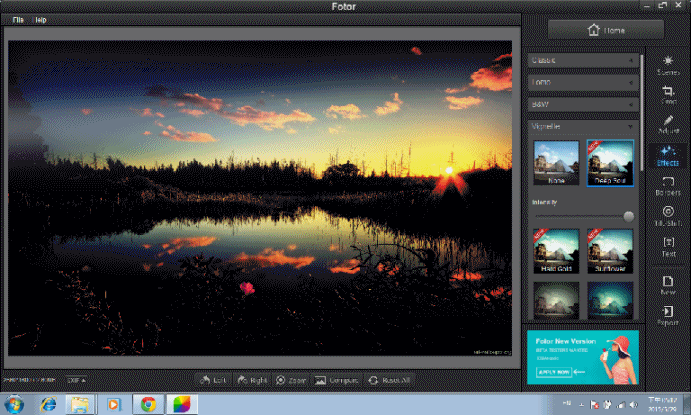Click the Export icon
The height and width of the screenshot is (415, 691).
(668, 315)
